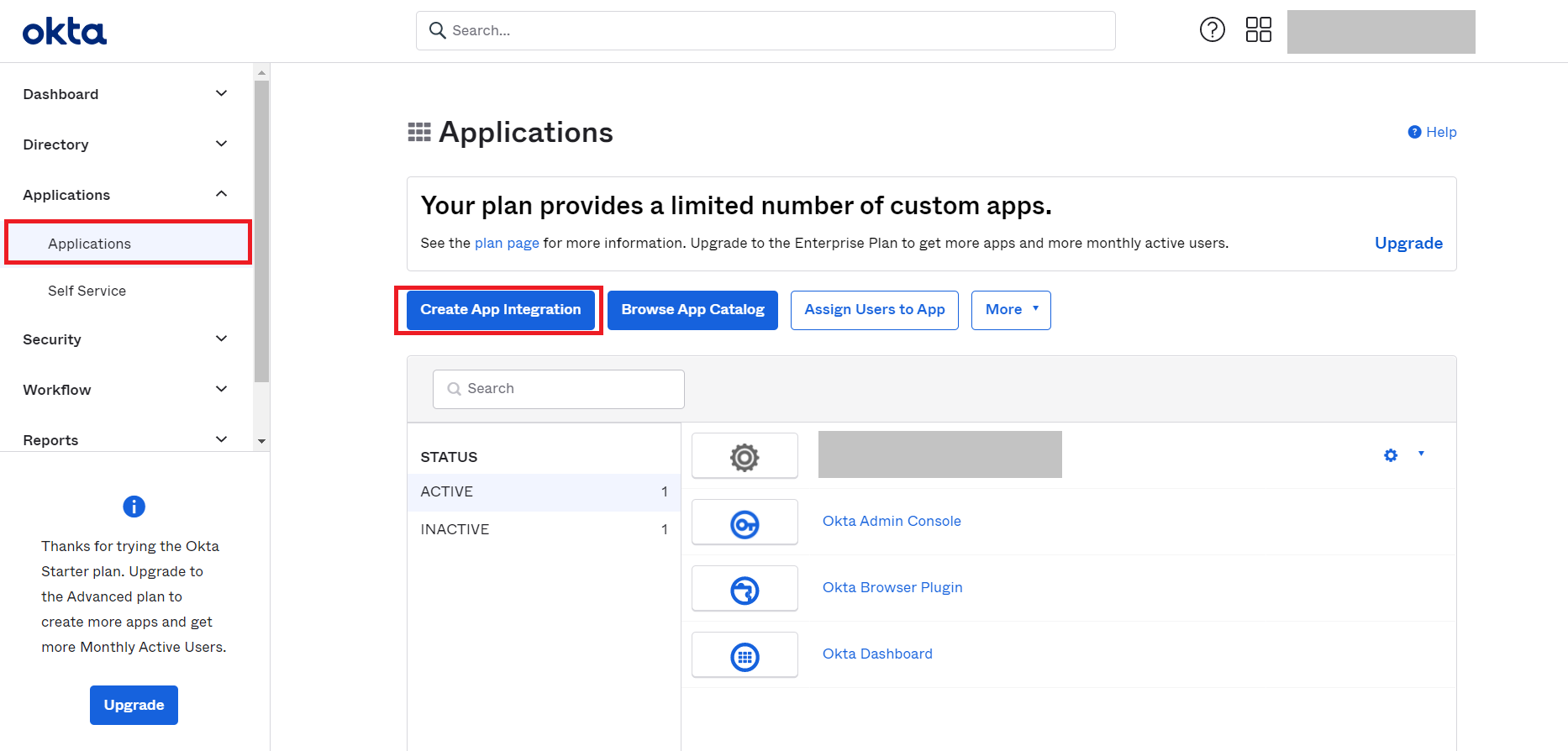Screen dimensions: 1568x751
Task: Expand the Workflow menu section
Action: (x=126, y=390)
